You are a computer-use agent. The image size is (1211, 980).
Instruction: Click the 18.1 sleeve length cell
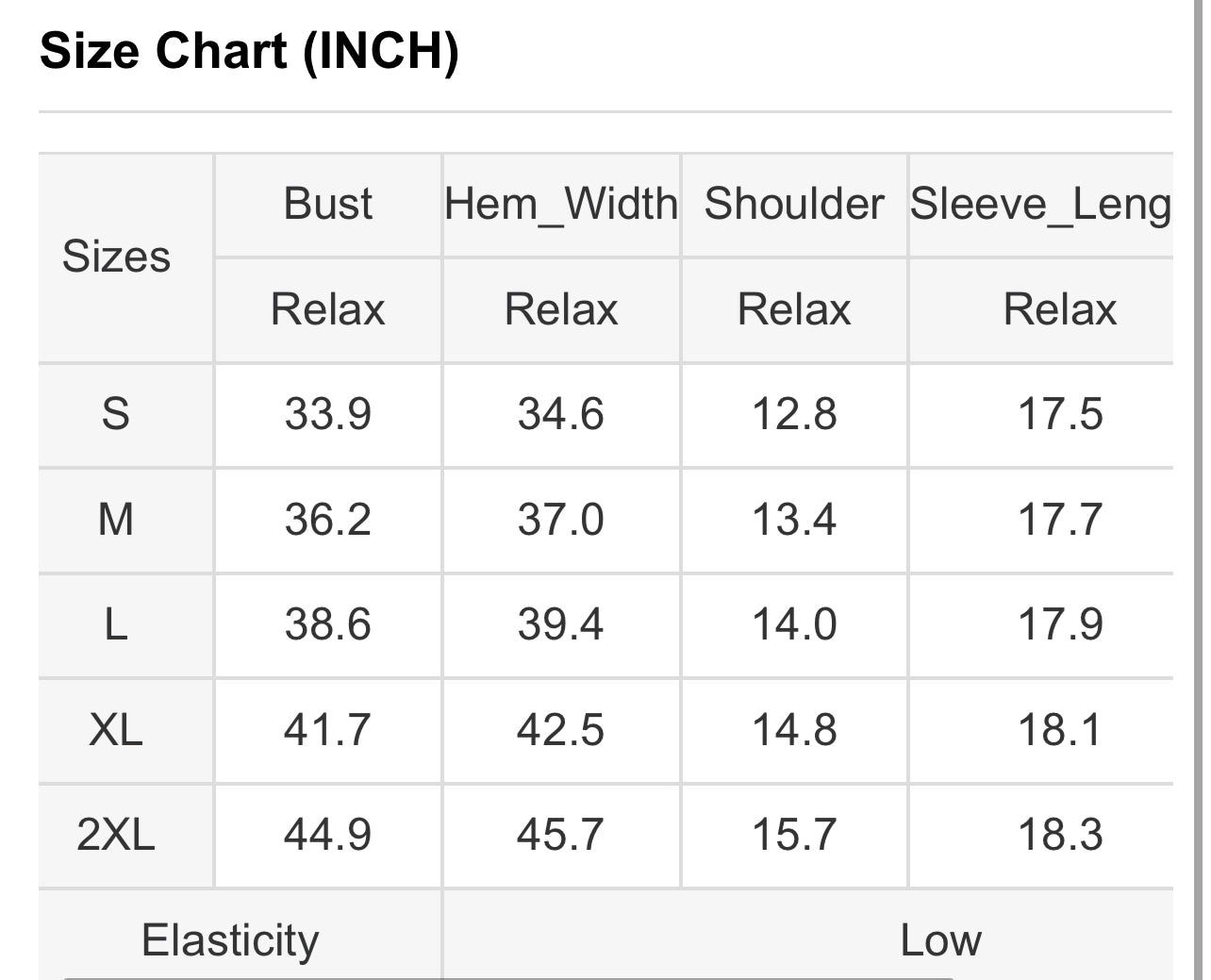pyautogui.click(x=1060, y=730)
